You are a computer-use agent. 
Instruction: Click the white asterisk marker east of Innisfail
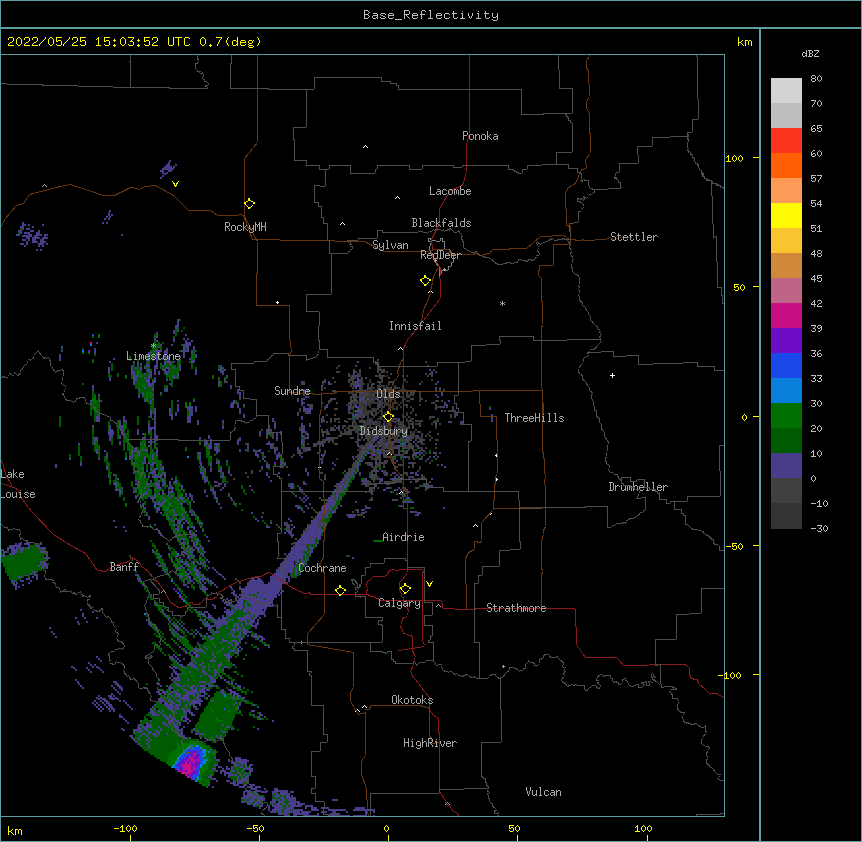pyautogui.click(x=502, y=303)
